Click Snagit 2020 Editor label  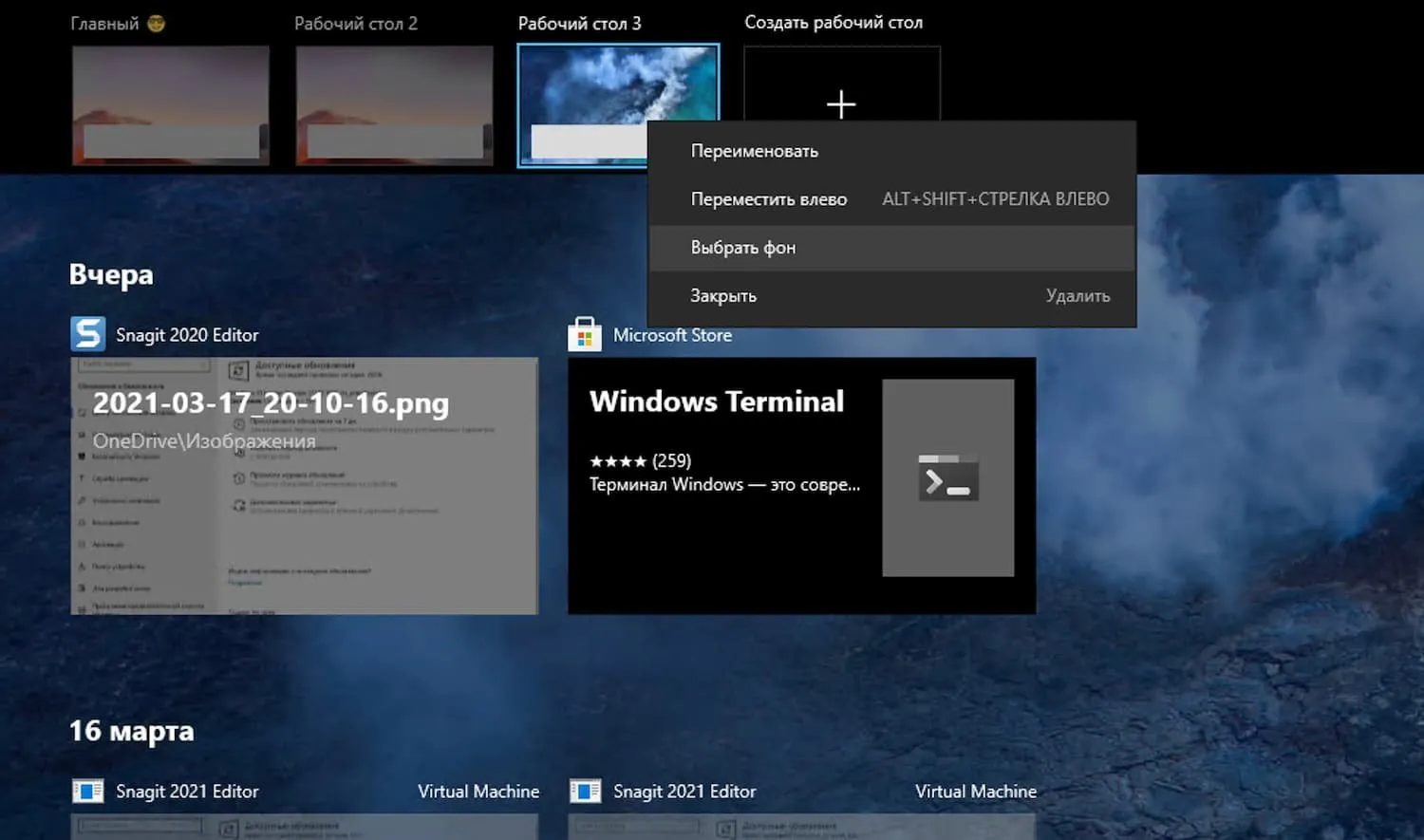coord(187,335)
